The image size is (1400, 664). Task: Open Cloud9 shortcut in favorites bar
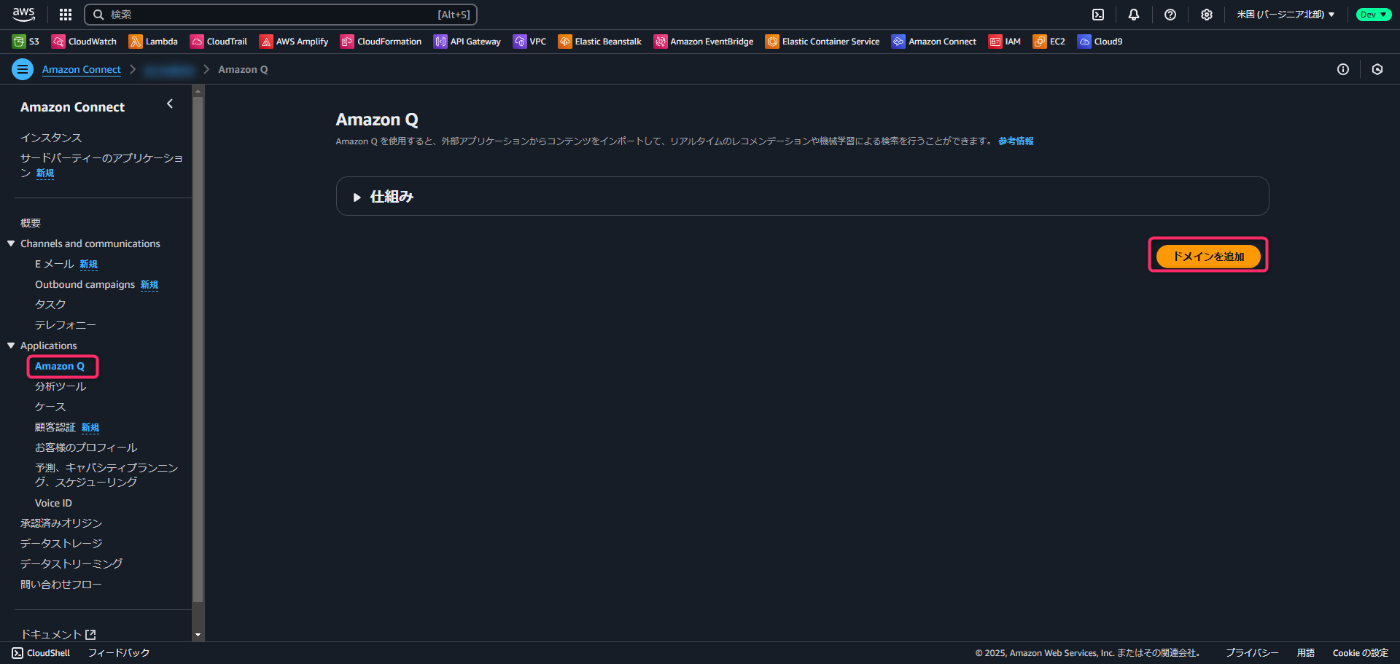coord(1100,42)
